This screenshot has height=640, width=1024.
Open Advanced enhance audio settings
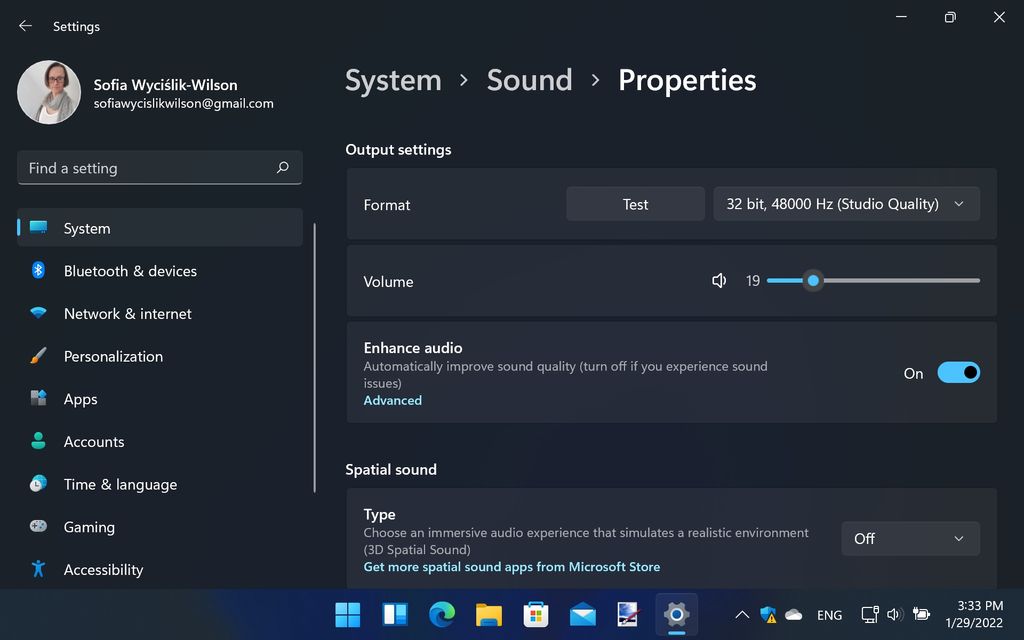392,400
